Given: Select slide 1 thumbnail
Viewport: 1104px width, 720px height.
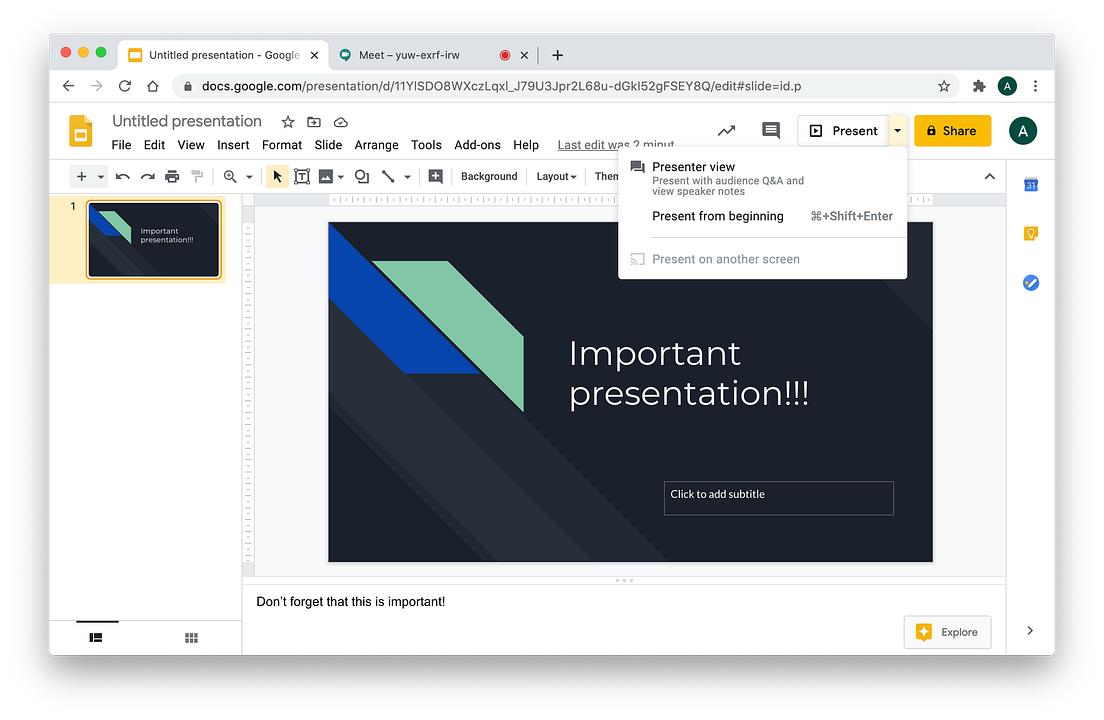Looking at the screenshot, I should click(153, 239).
